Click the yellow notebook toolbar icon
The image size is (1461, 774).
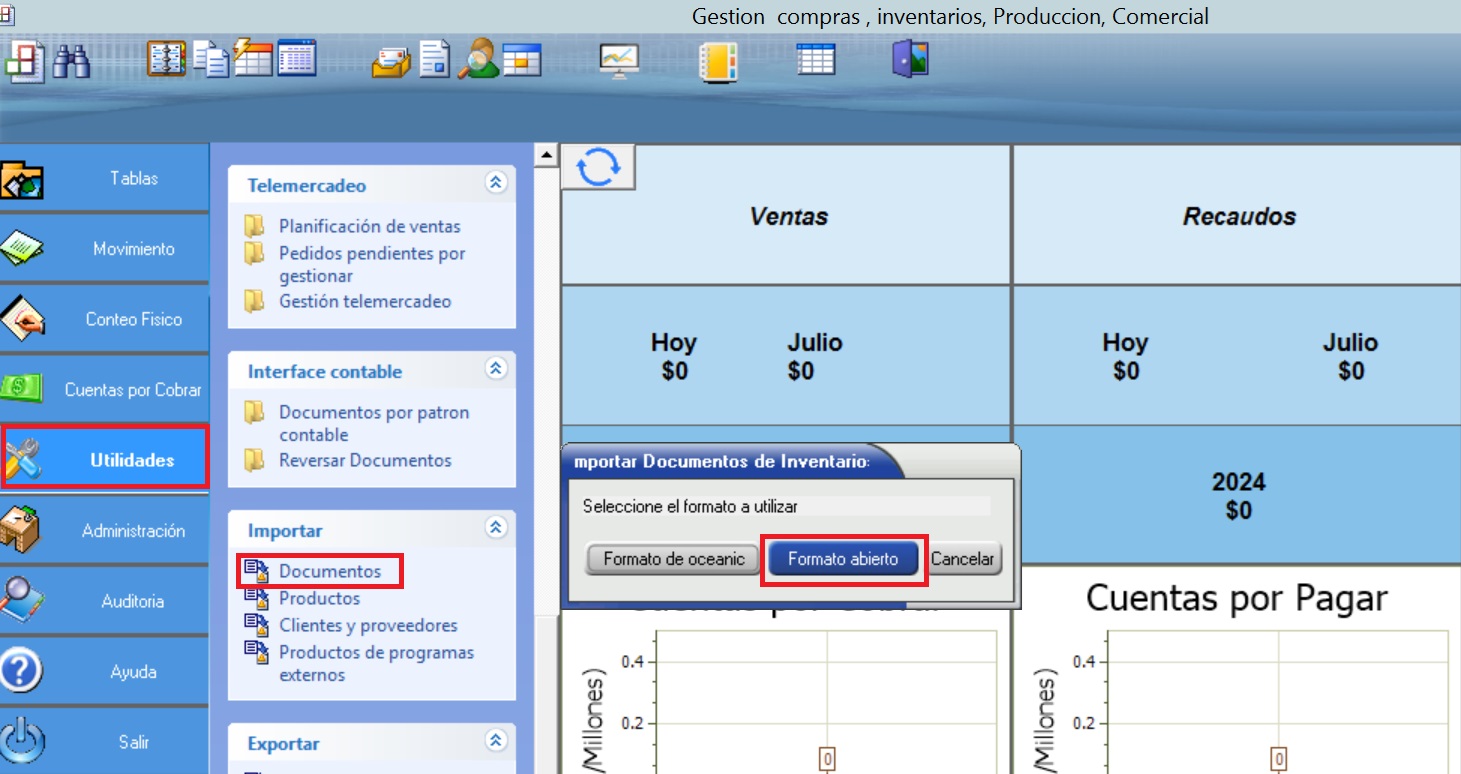click(717, 61)
